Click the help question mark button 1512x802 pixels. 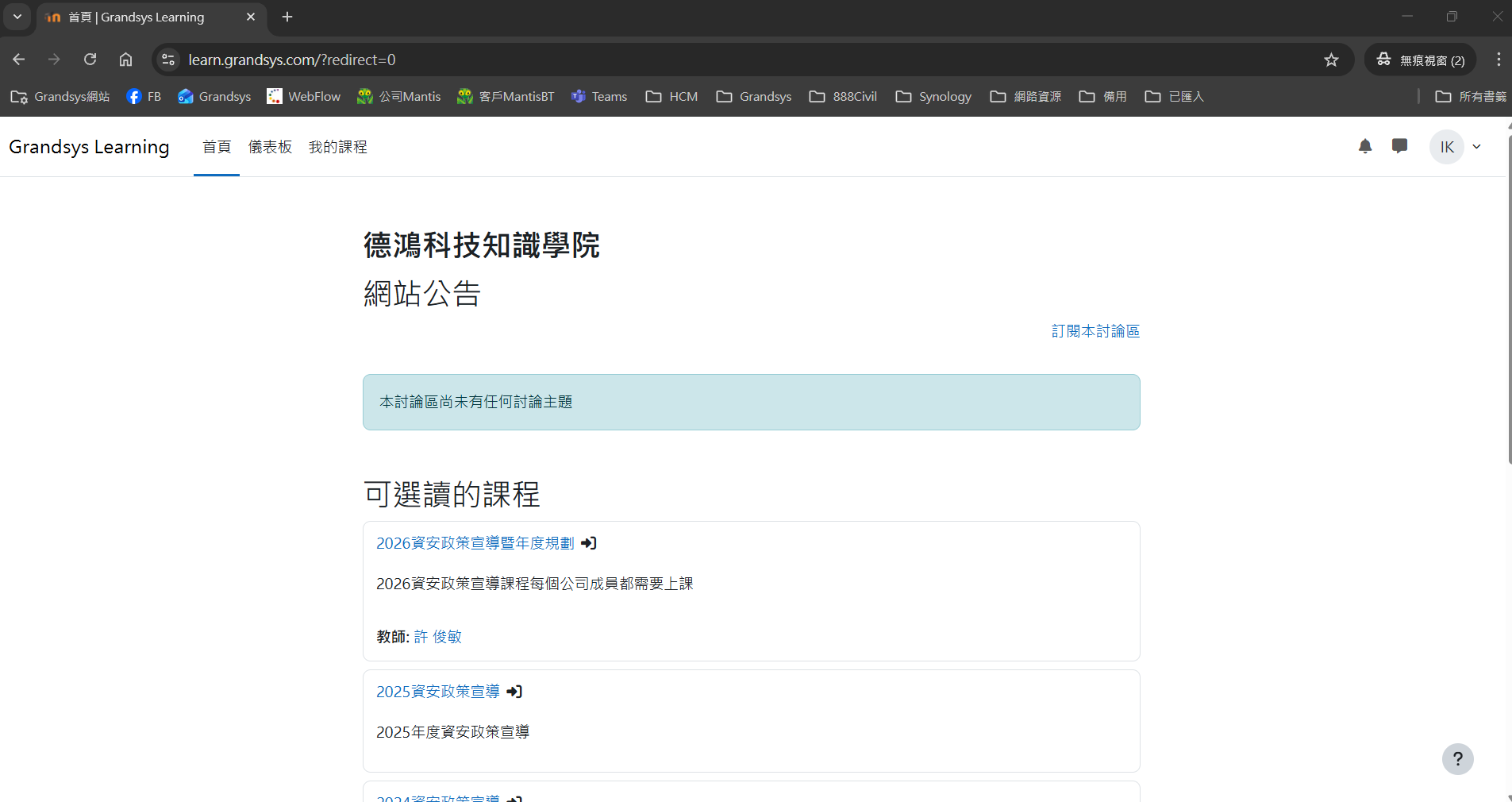pos(1456,759)
